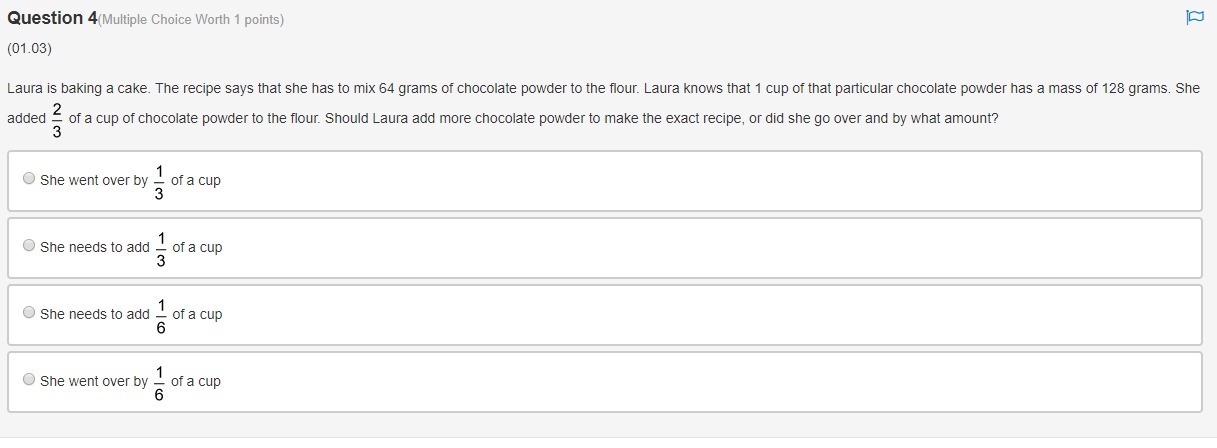
Task: Click "of a cup" in the first answer
Action: point(196,181)
